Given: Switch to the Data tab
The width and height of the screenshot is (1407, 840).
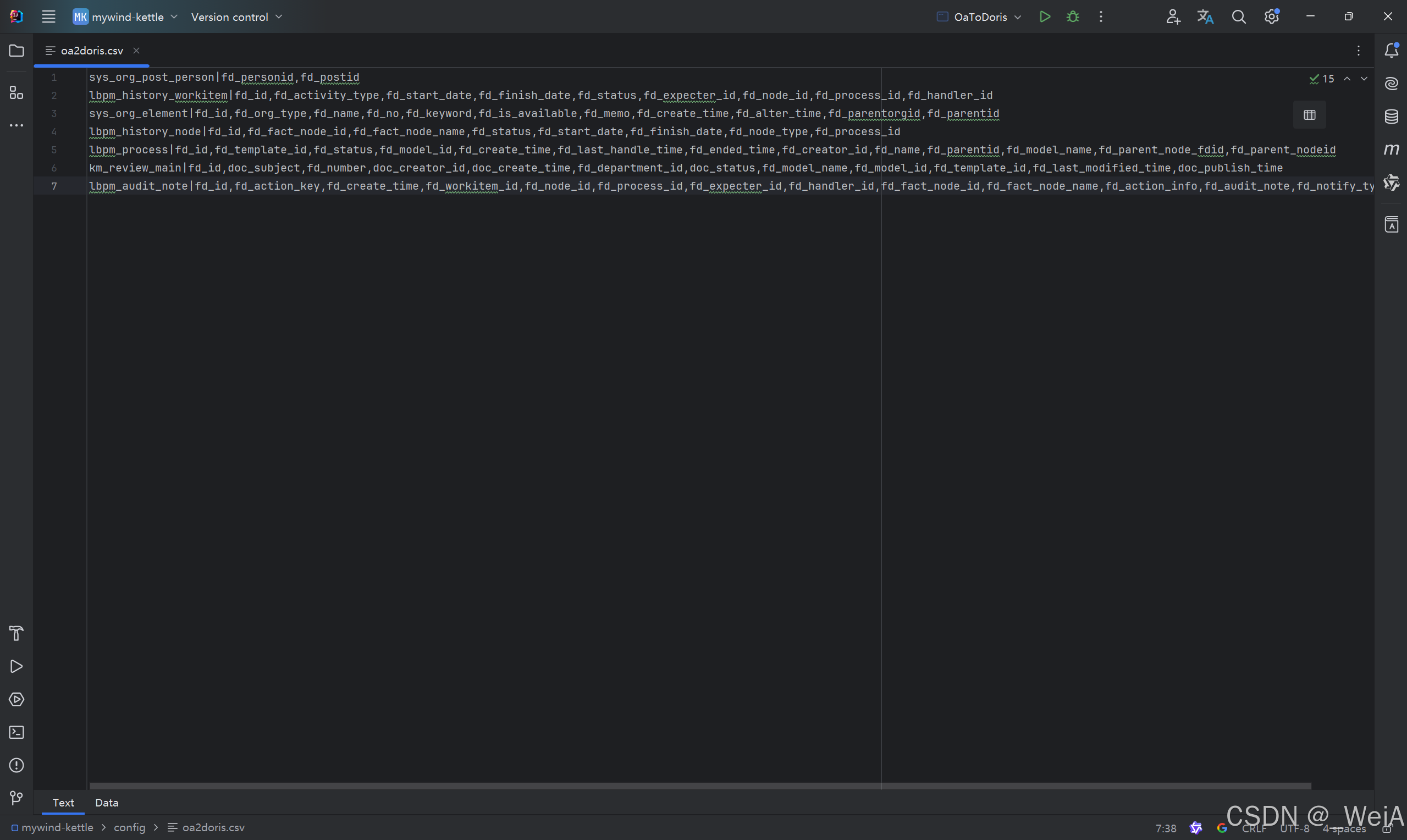Looking at the screenshot, I should pyautogui.click(x=107, y=803).
